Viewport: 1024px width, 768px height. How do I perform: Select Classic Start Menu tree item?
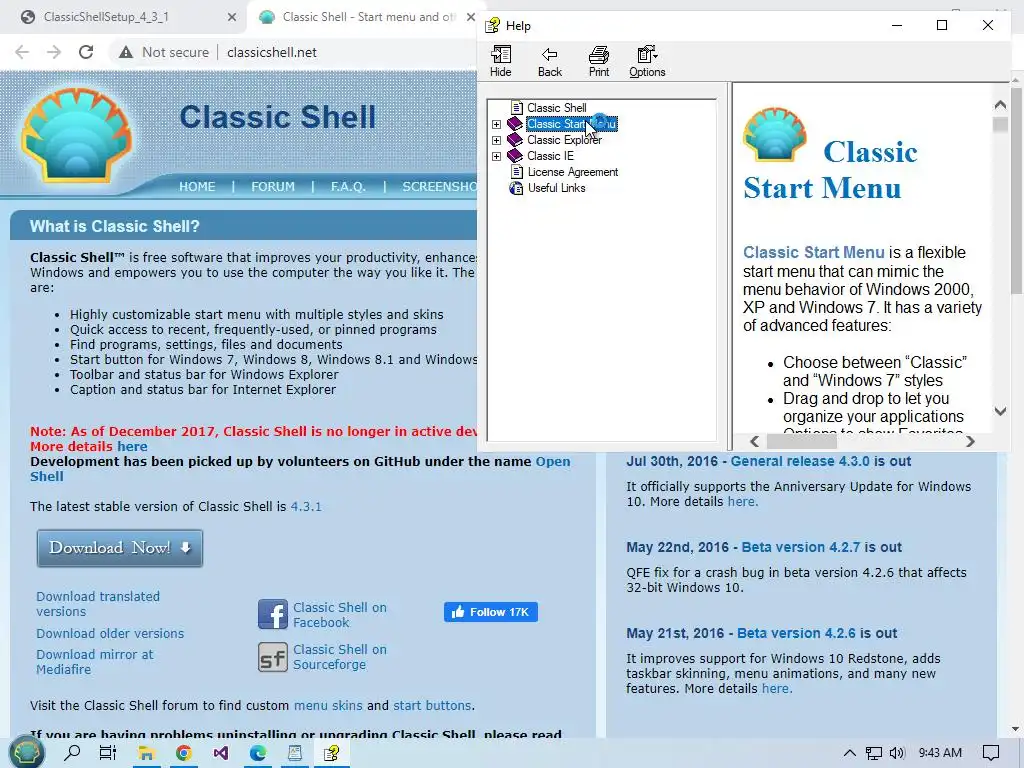pyautogui.click(x=571, y=123)
